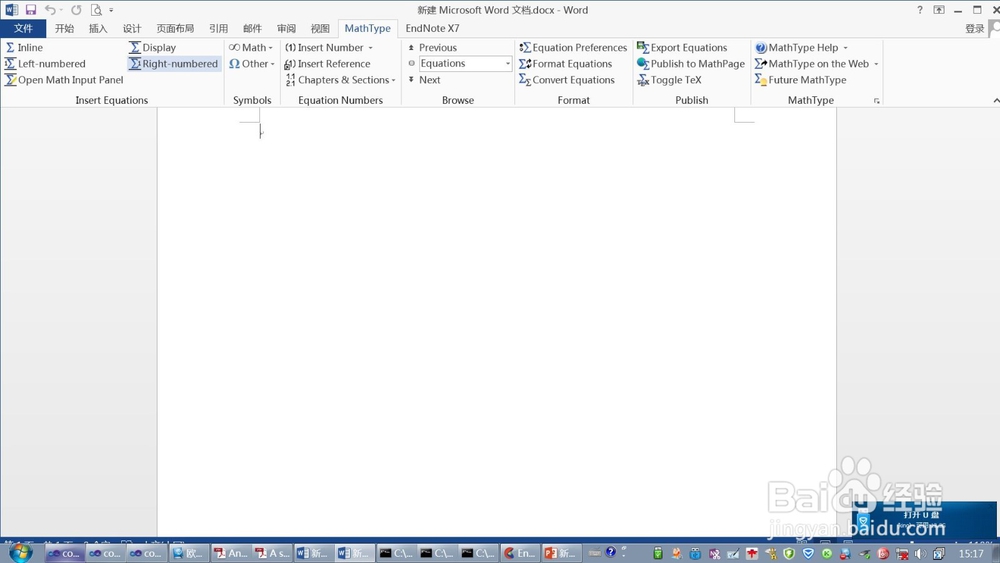Click the Redo arrow icon
Screen dimensions: 1000x563
pos(77,10)
